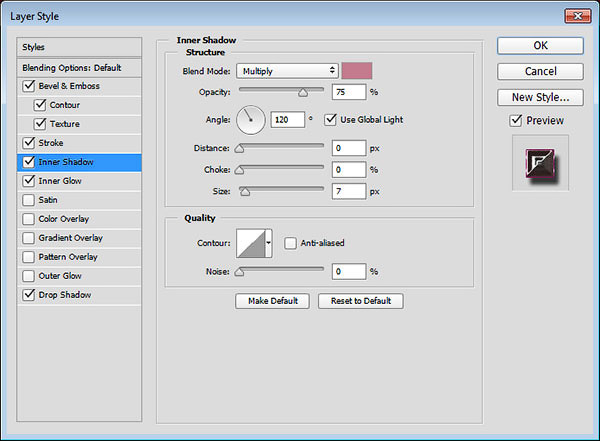Click the Choke slider handle
Viewport: 600px width, 441px height.
coord(239,170)
